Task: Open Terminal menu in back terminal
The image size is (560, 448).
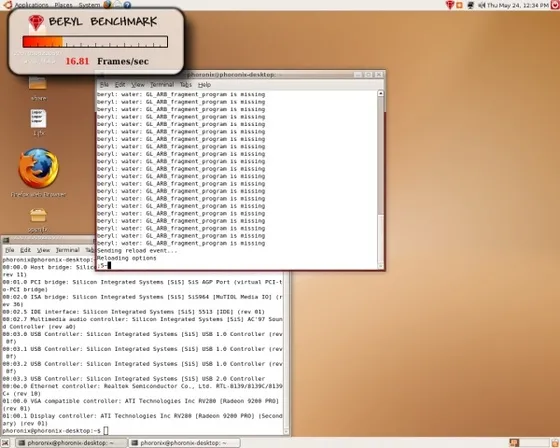Action: pos(68,250)
